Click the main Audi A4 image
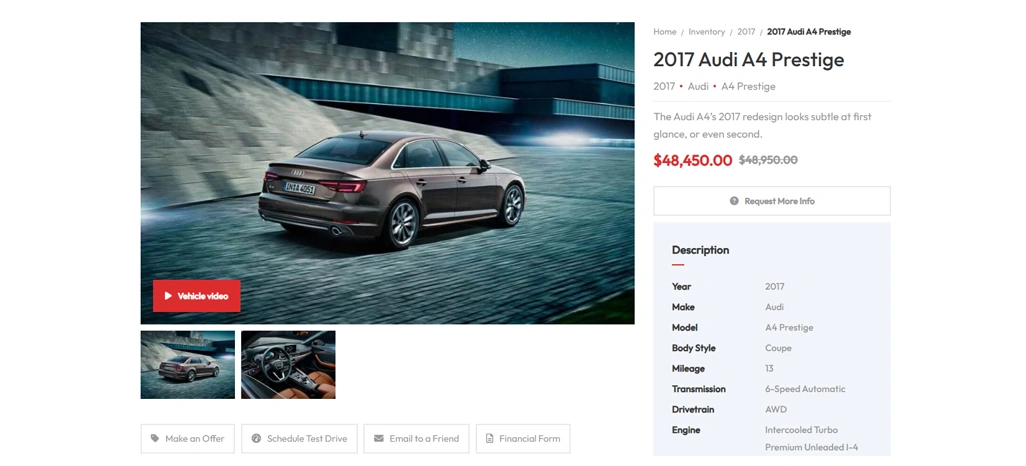Screen dimensions: 1026x466 (387, 173)
